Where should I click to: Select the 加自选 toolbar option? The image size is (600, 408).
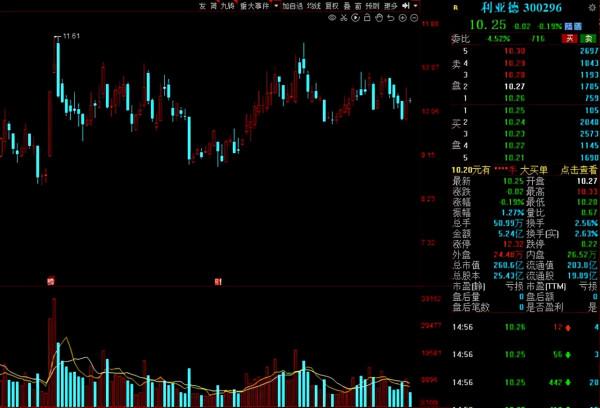292,6
